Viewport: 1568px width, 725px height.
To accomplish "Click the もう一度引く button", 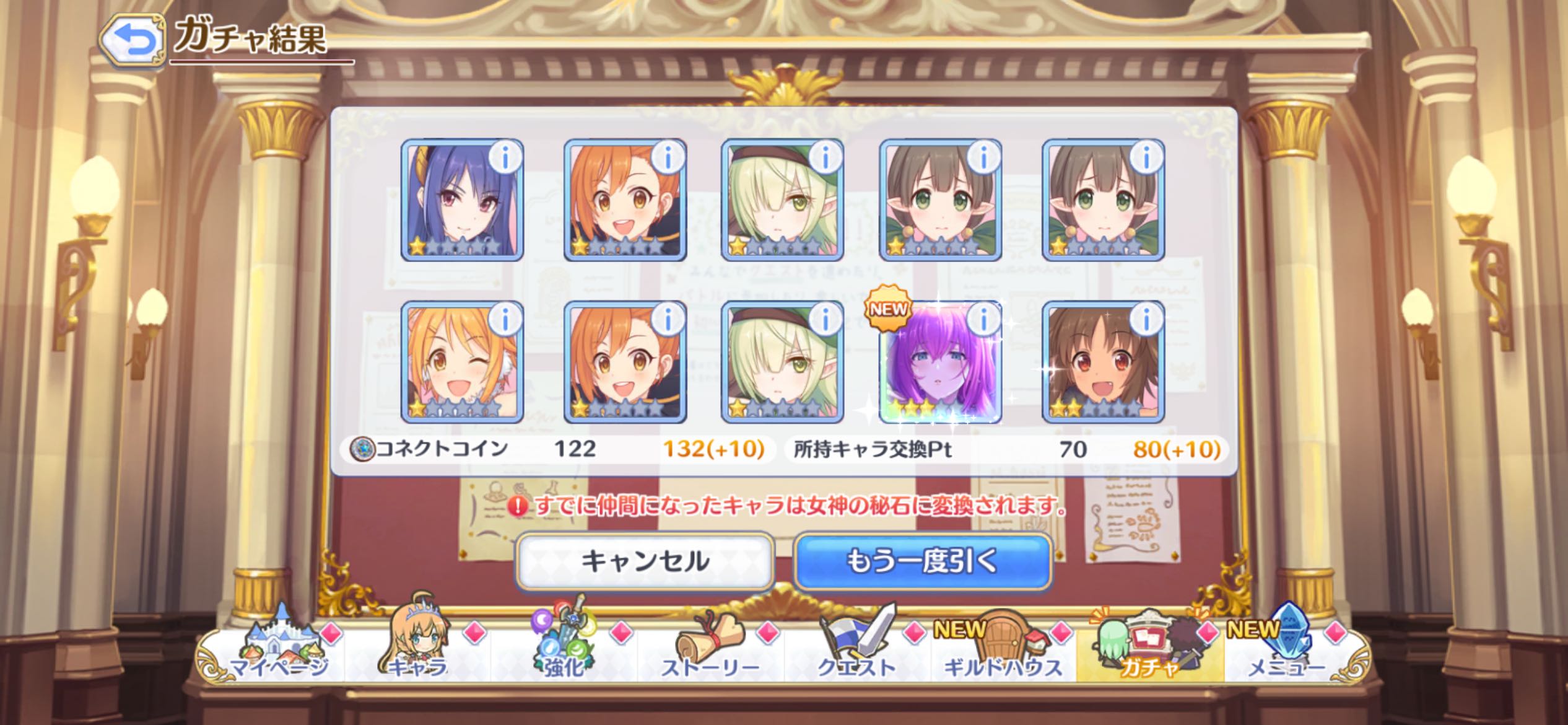I will pyautogui.click(x=923, y=561).
